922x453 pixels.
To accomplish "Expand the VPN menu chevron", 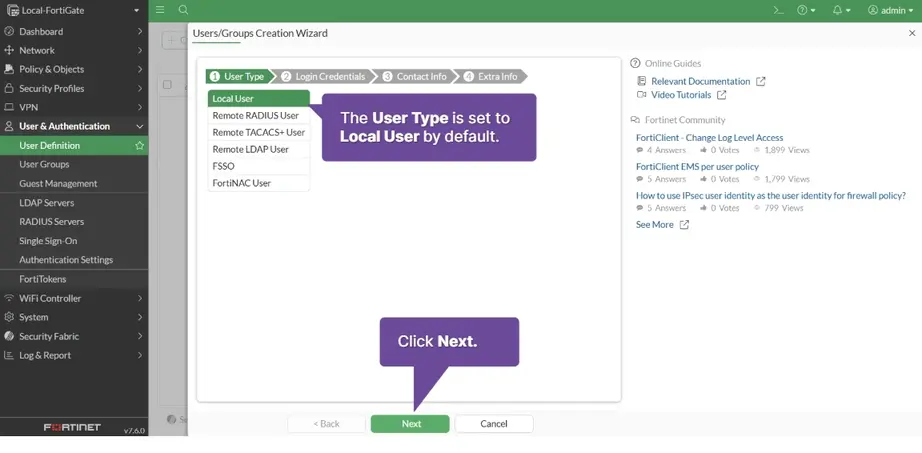I will click(140, 107).
